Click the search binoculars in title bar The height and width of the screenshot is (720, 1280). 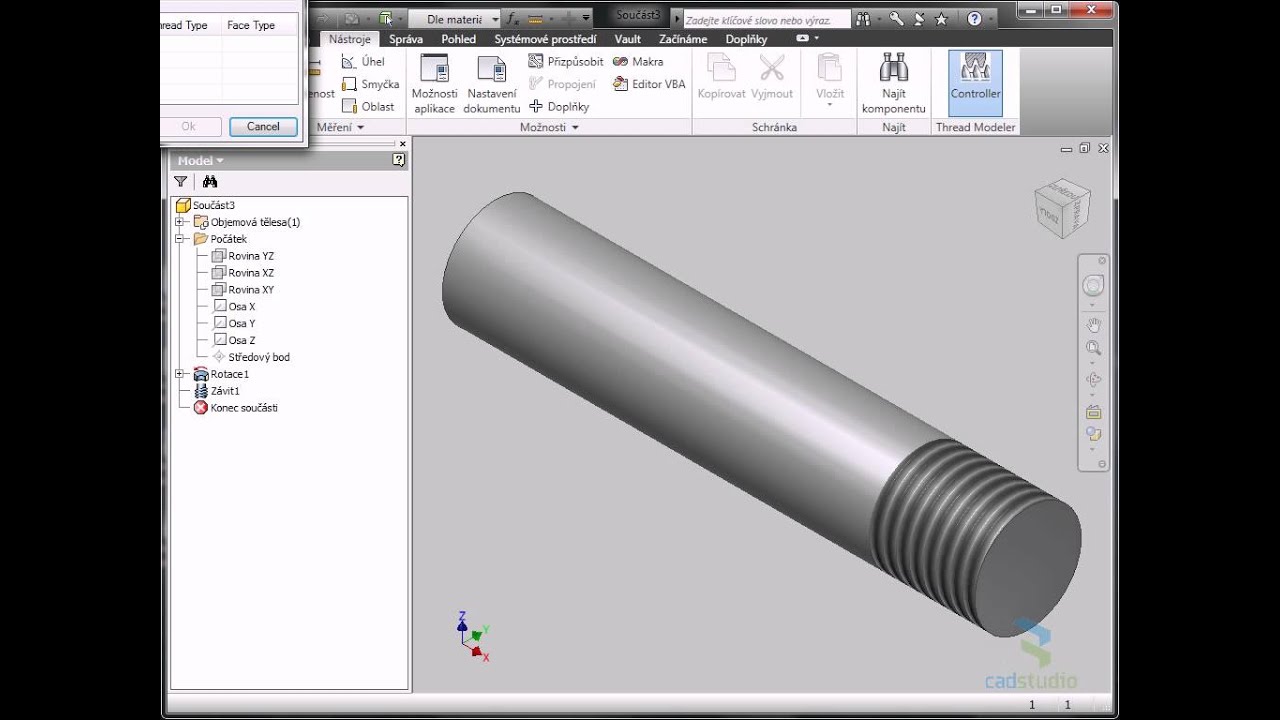click(x=864, y=18)
